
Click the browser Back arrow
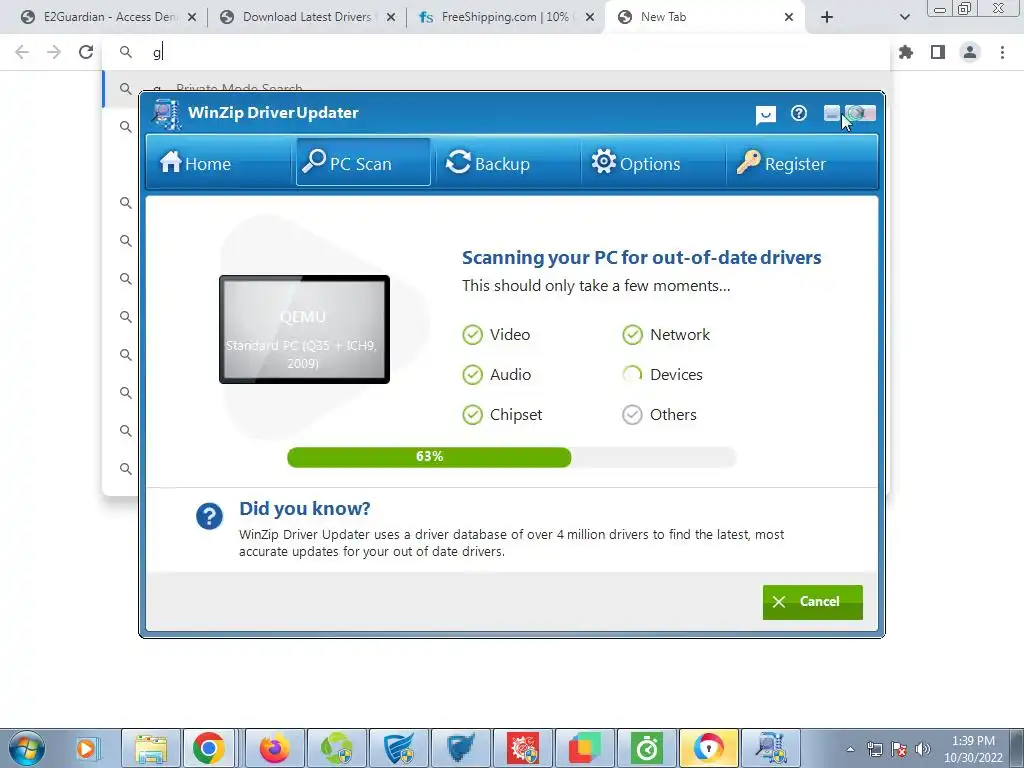click(22, 52)
